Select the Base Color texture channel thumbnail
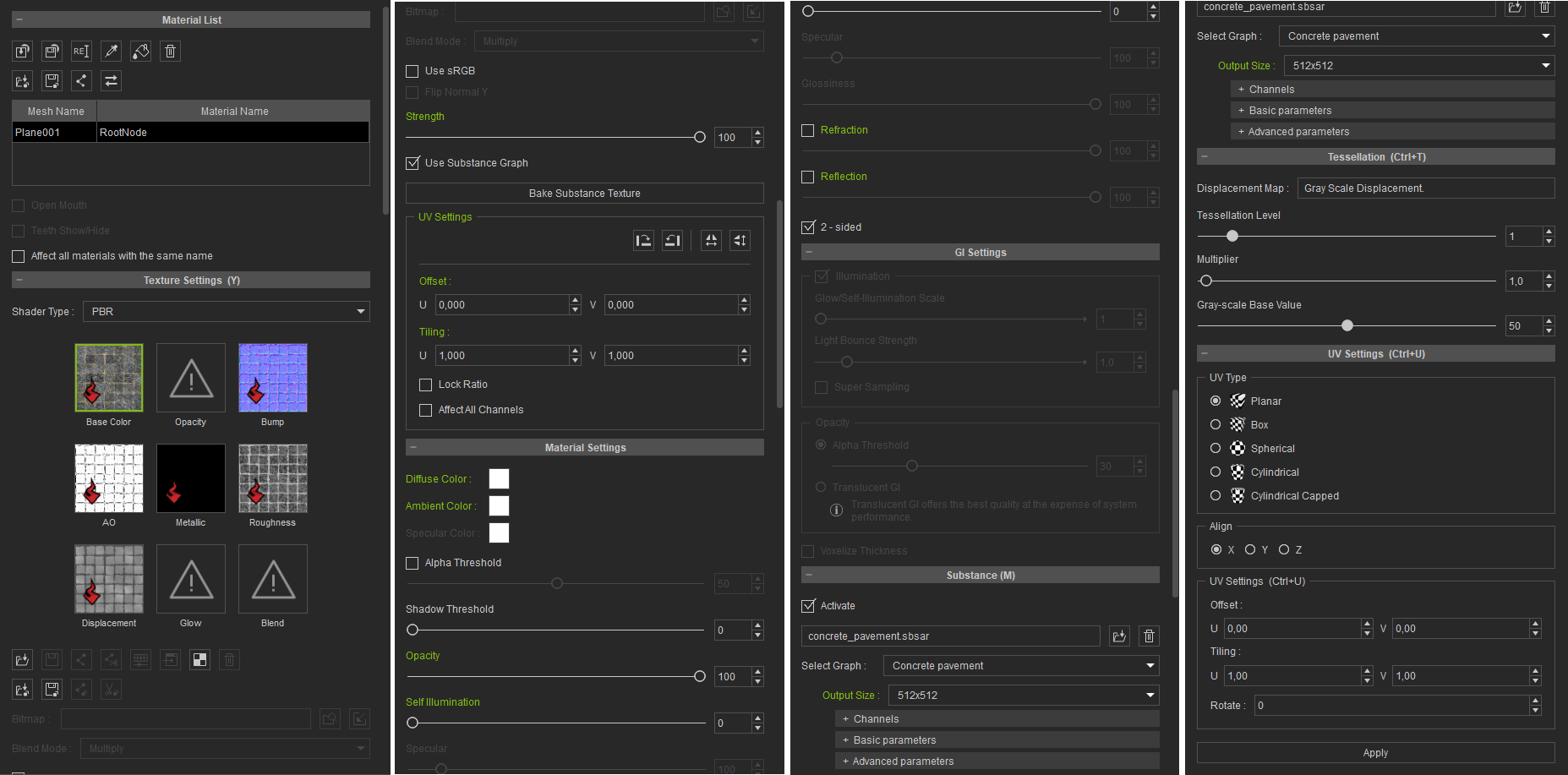The image size is (1568, 775). coord(109,377)
